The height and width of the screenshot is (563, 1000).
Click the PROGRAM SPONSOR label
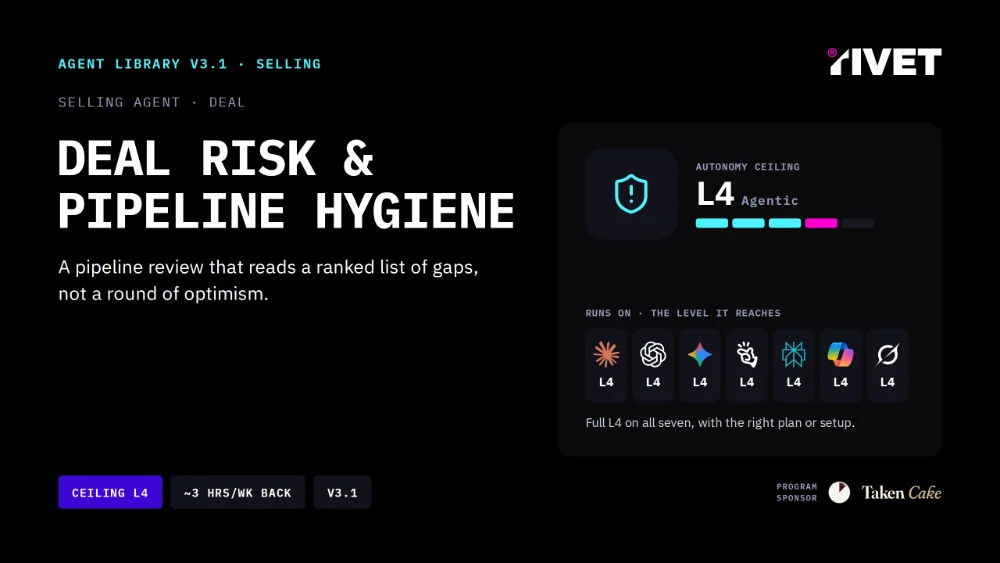[x=797, y=492]
